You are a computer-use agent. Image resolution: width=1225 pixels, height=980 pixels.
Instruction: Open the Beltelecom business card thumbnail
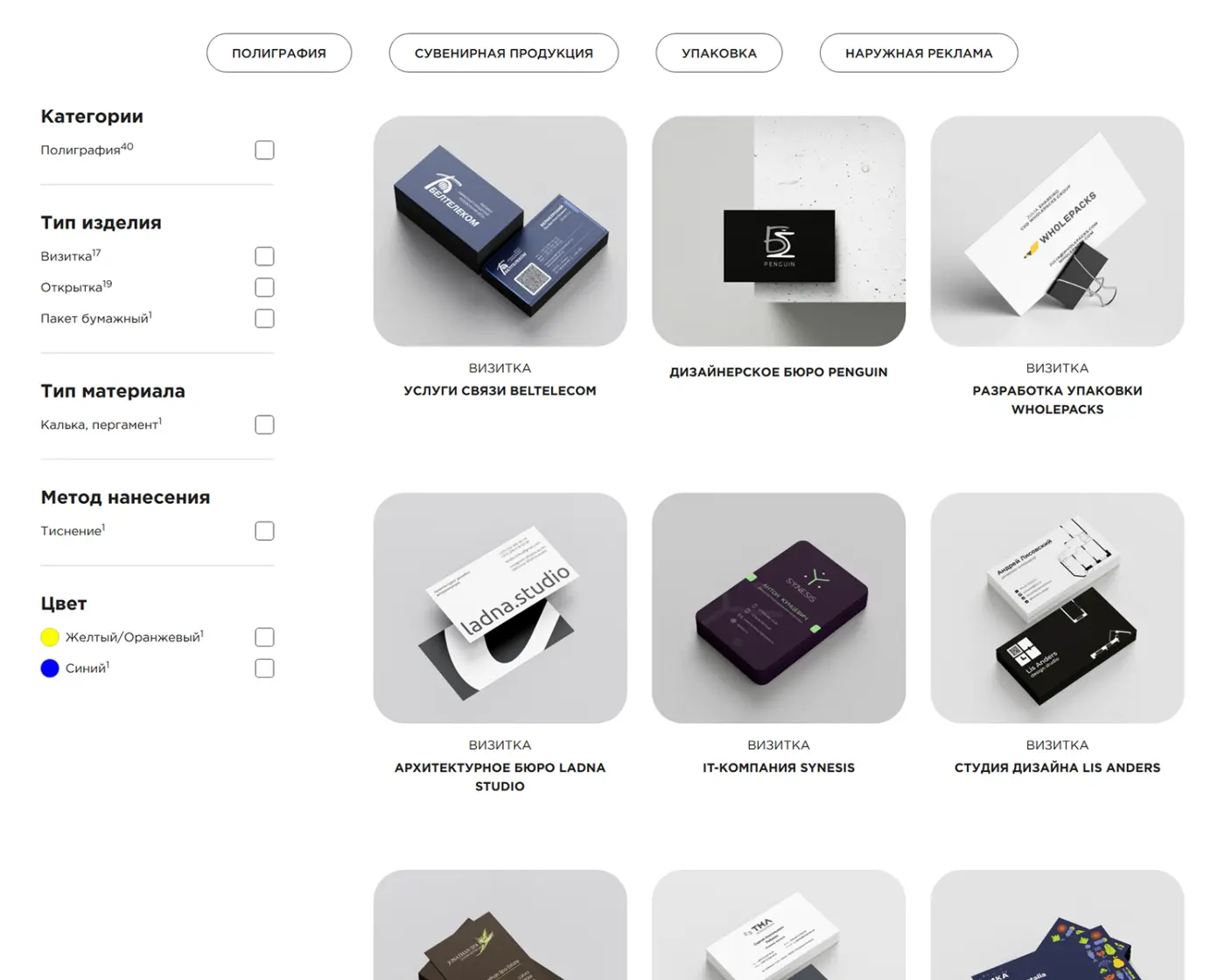tap(500, 231)
